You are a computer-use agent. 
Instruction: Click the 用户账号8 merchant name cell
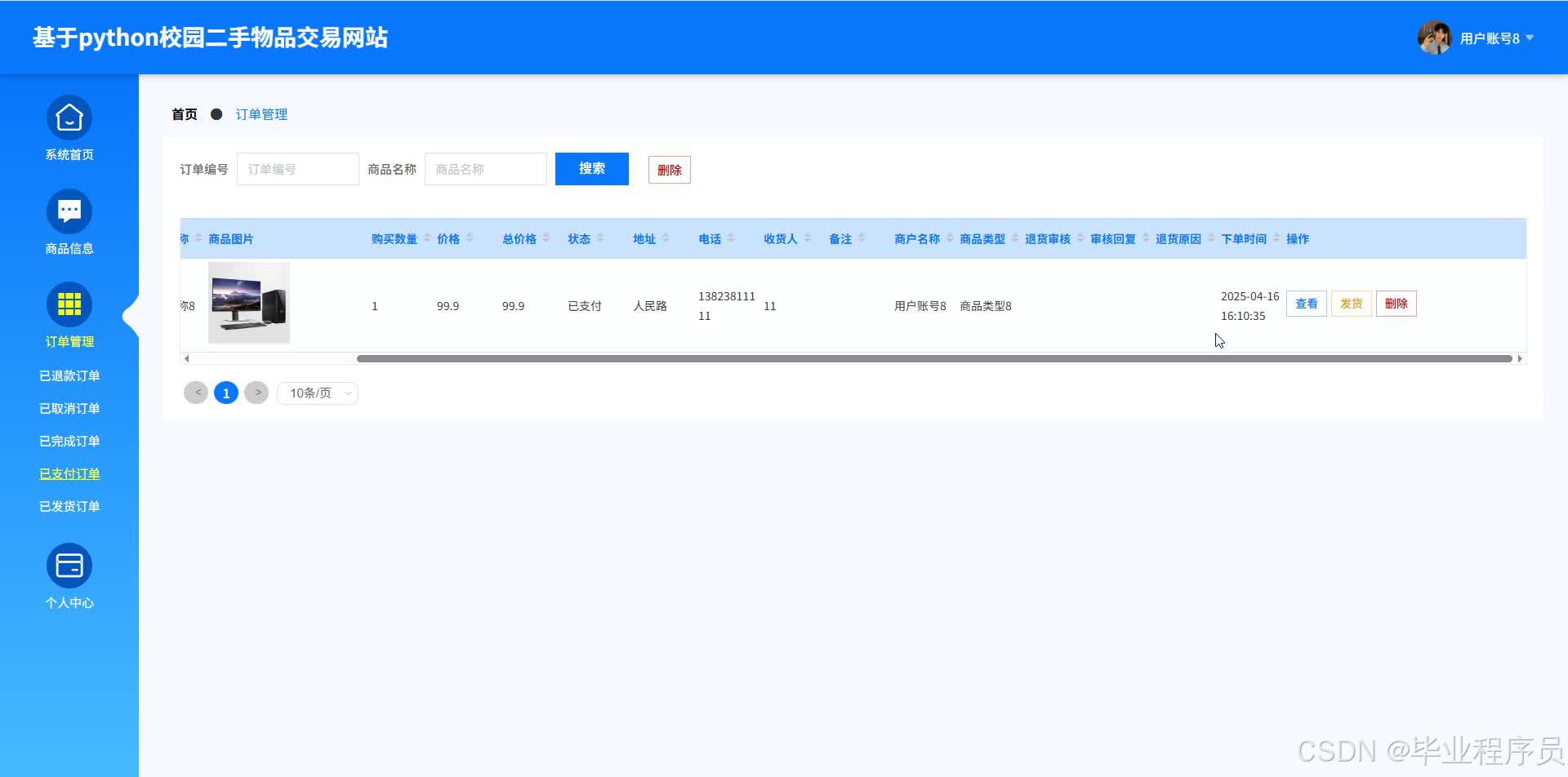pos(920,306)
